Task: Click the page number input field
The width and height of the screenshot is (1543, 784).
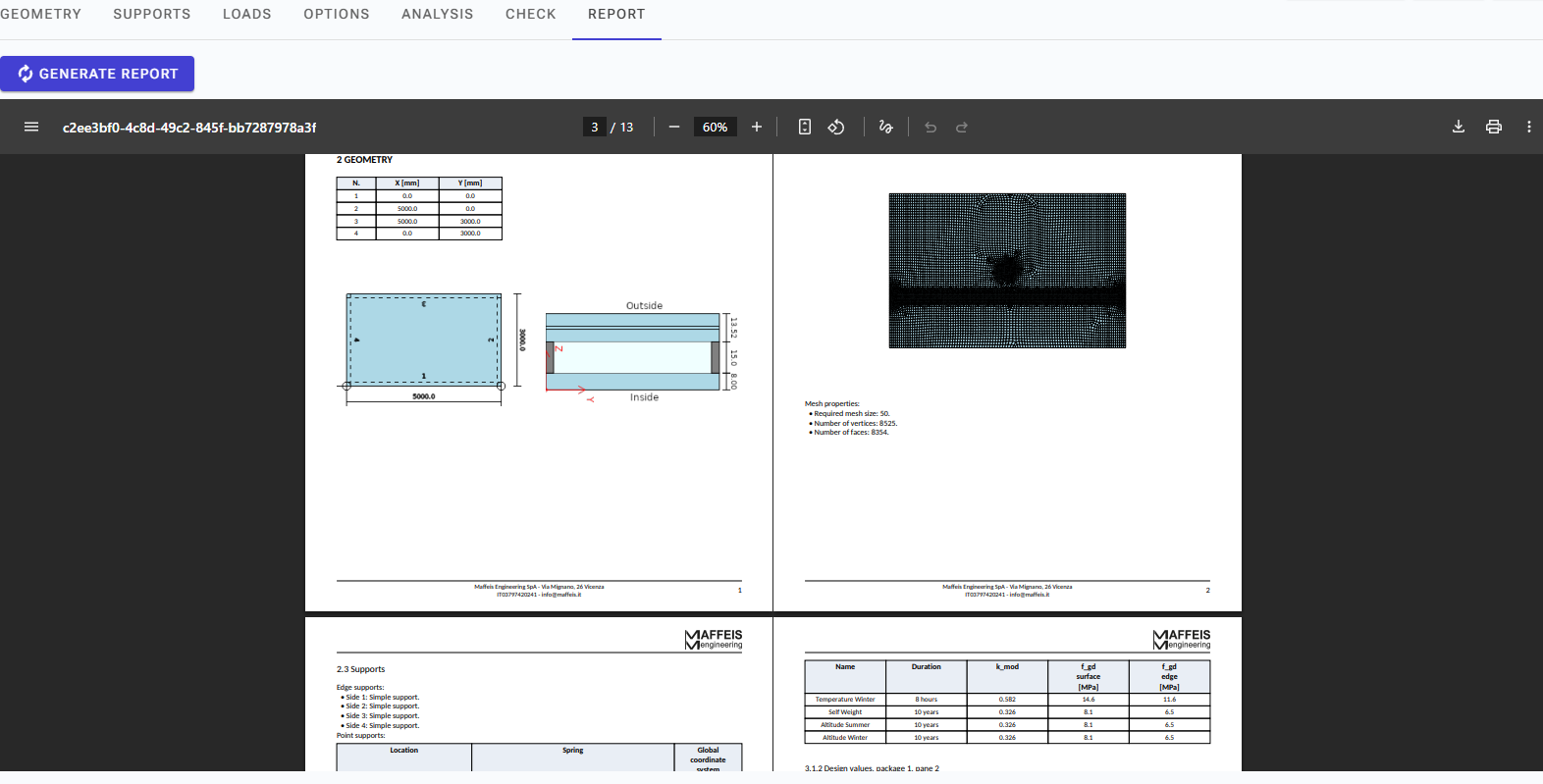Action: 595,127
